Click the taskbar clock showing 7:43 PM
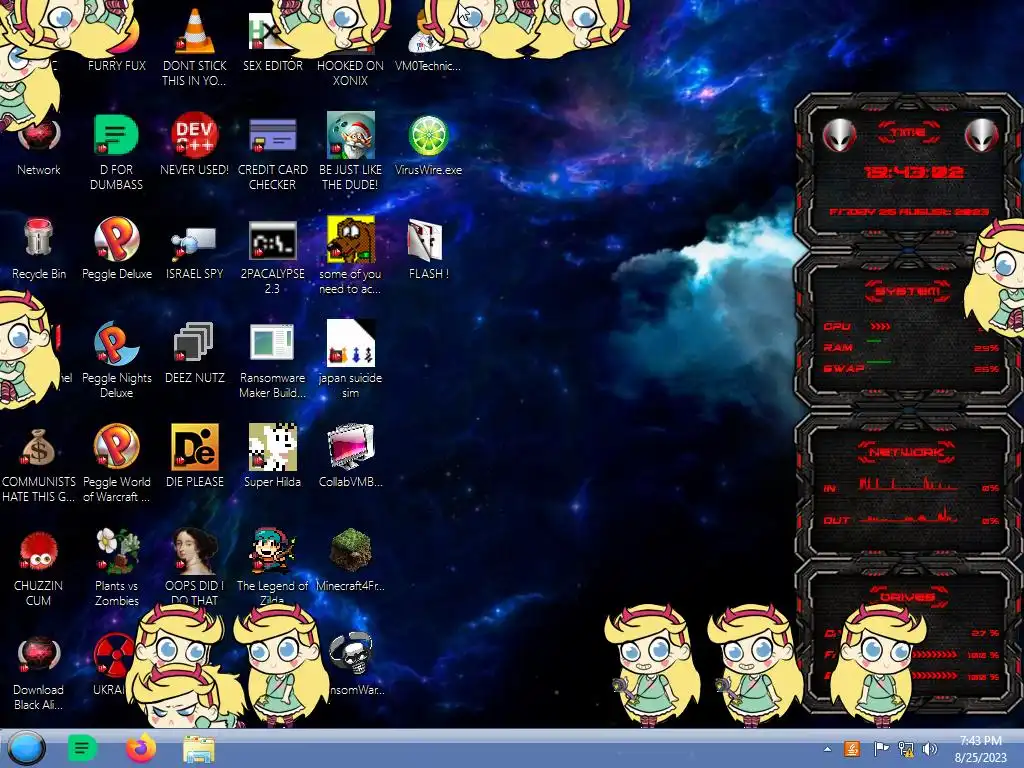 pos(980,749)
